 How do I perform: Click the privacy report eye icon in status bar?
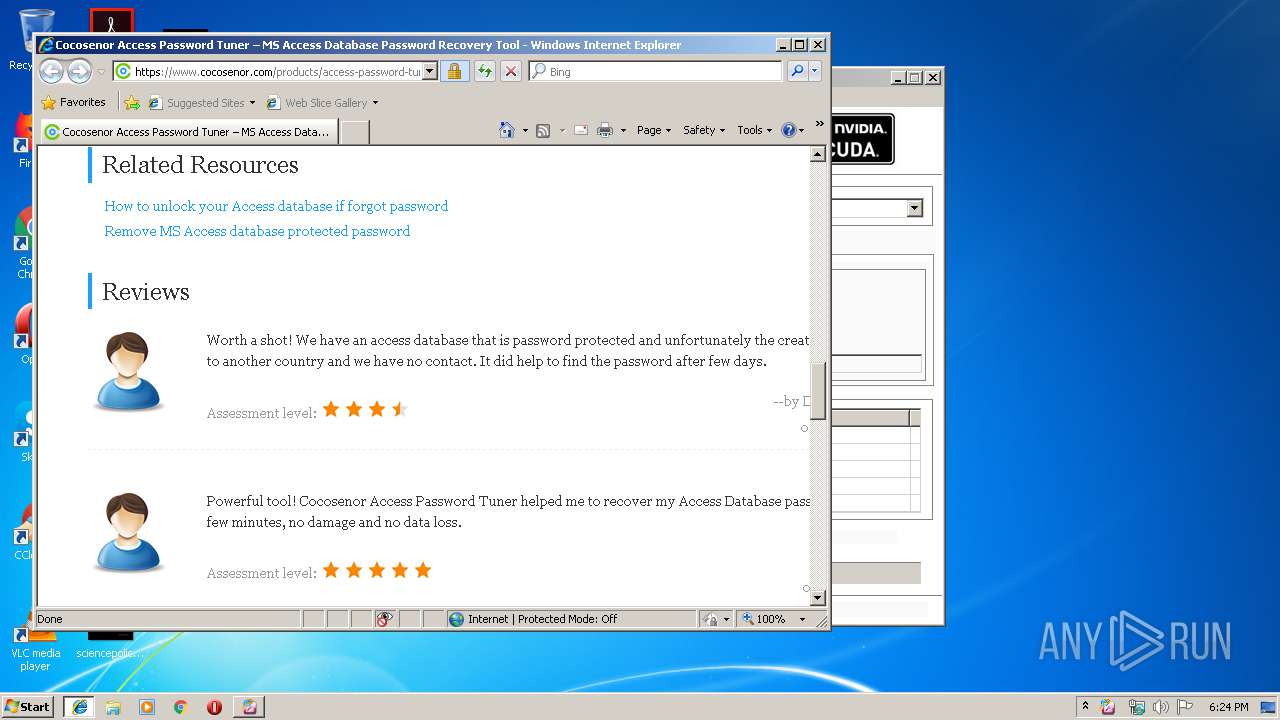pos(385,619)
